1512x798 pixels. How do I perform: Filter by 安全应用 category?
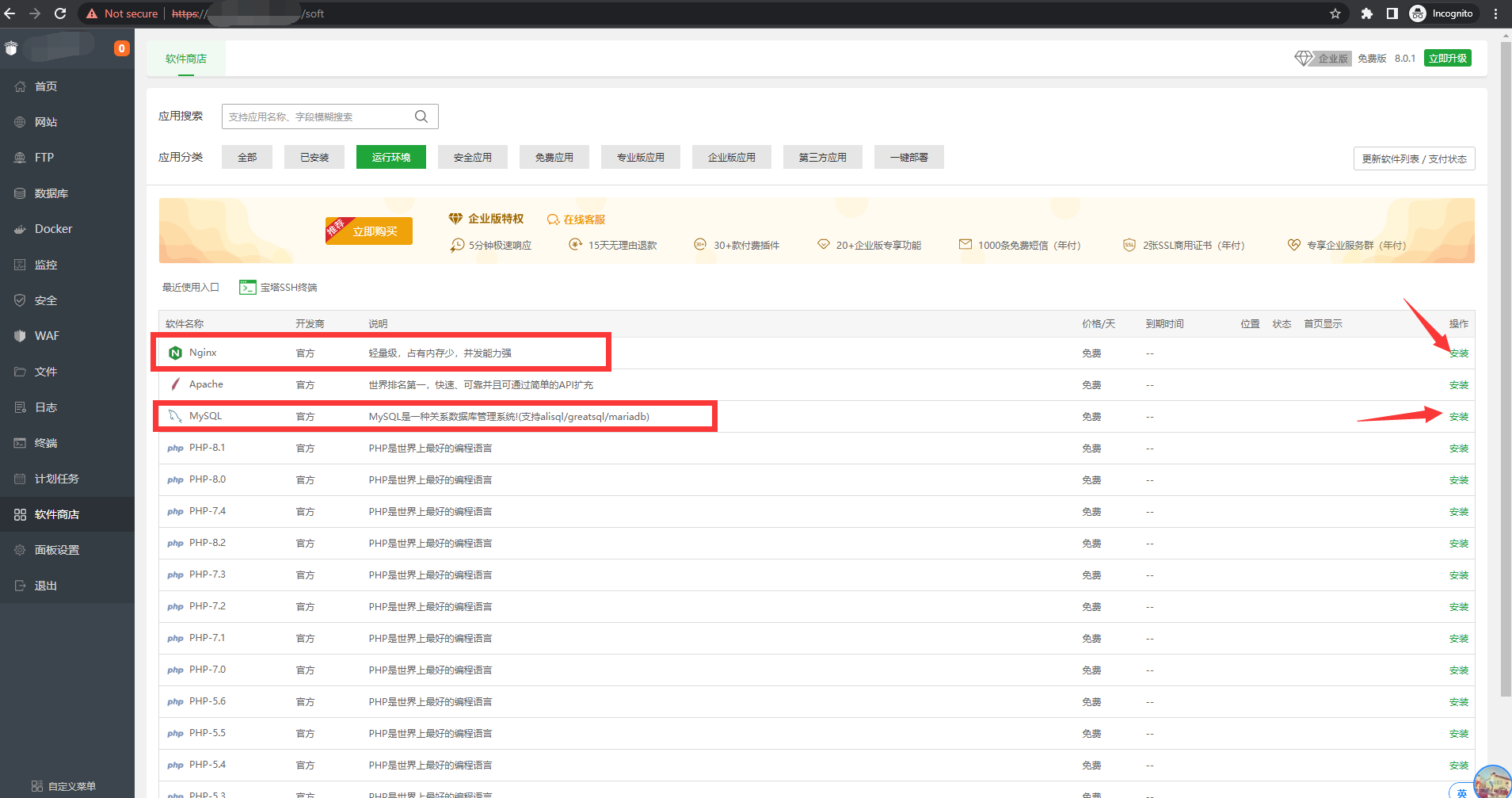tap(473, 157)
